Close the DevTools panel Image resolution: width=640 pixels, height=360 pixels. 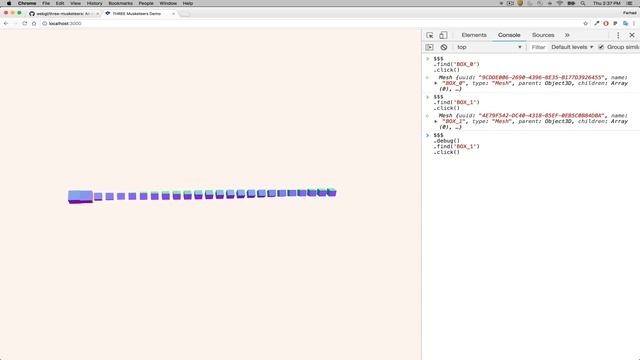(x=632, y=36)
